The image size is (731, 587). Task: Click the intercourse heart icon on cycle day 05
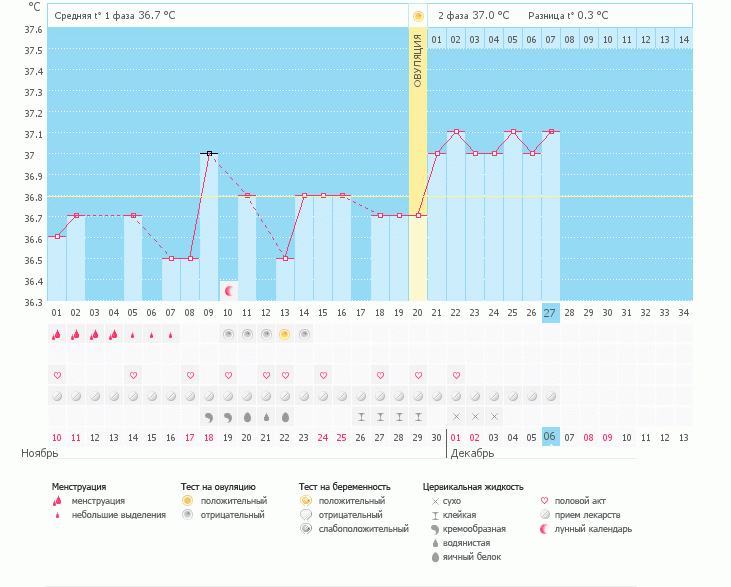pos(133,375)
